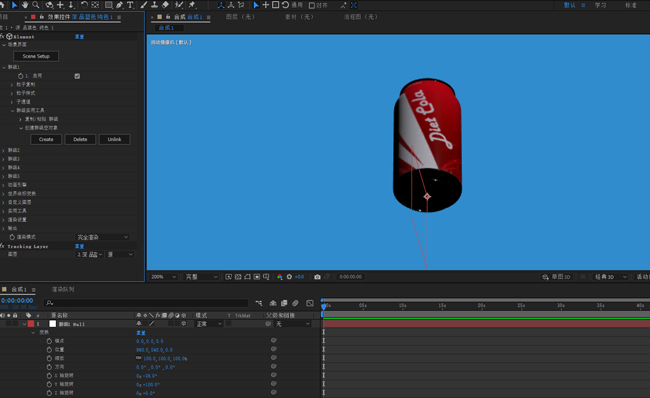Toggle stopwatch for X Rotation property
Viewport: 650px width, 398px height.
pos(49,376)
